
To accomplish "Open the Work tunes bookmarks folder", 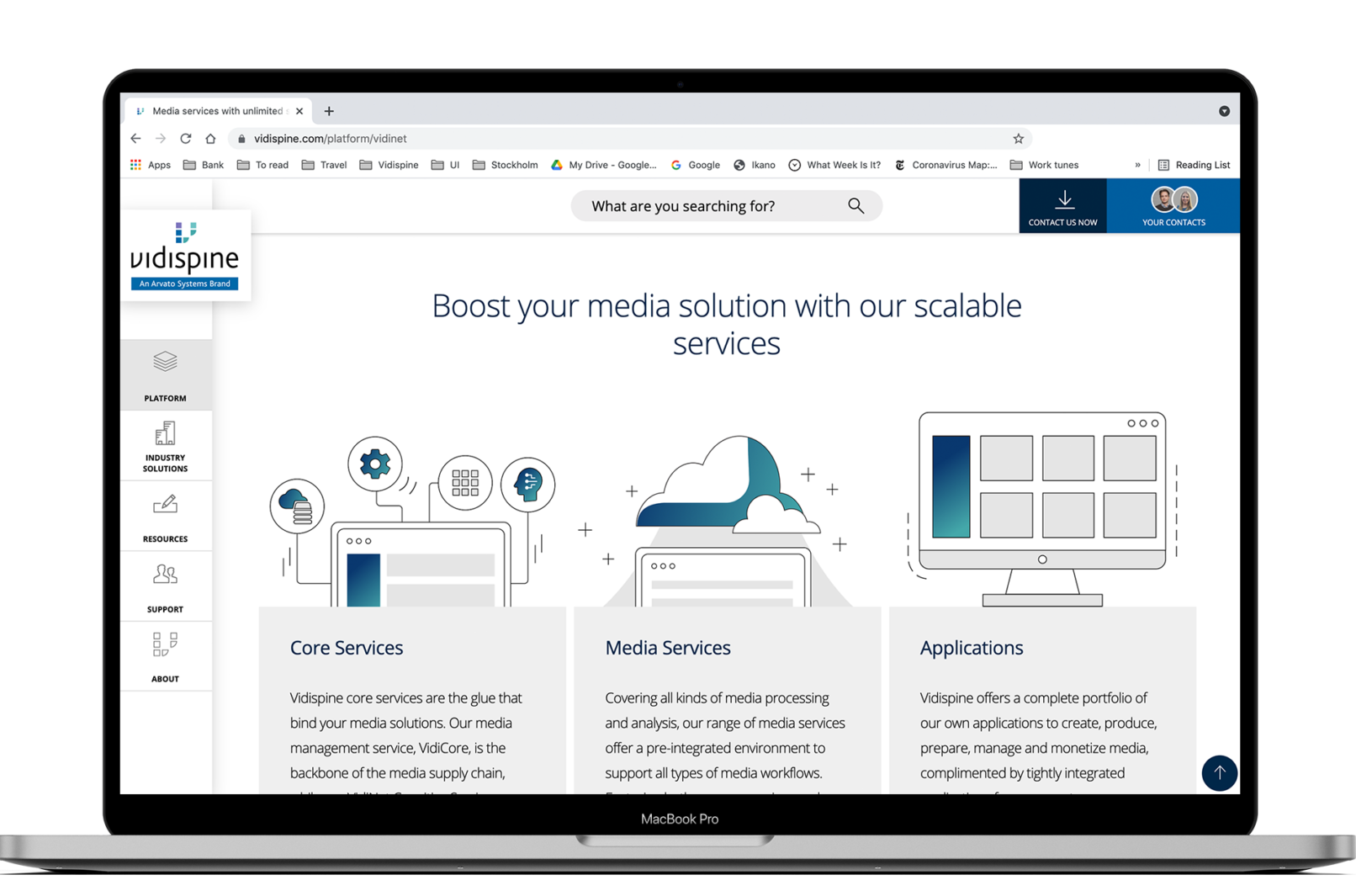I will [1044, 165].
